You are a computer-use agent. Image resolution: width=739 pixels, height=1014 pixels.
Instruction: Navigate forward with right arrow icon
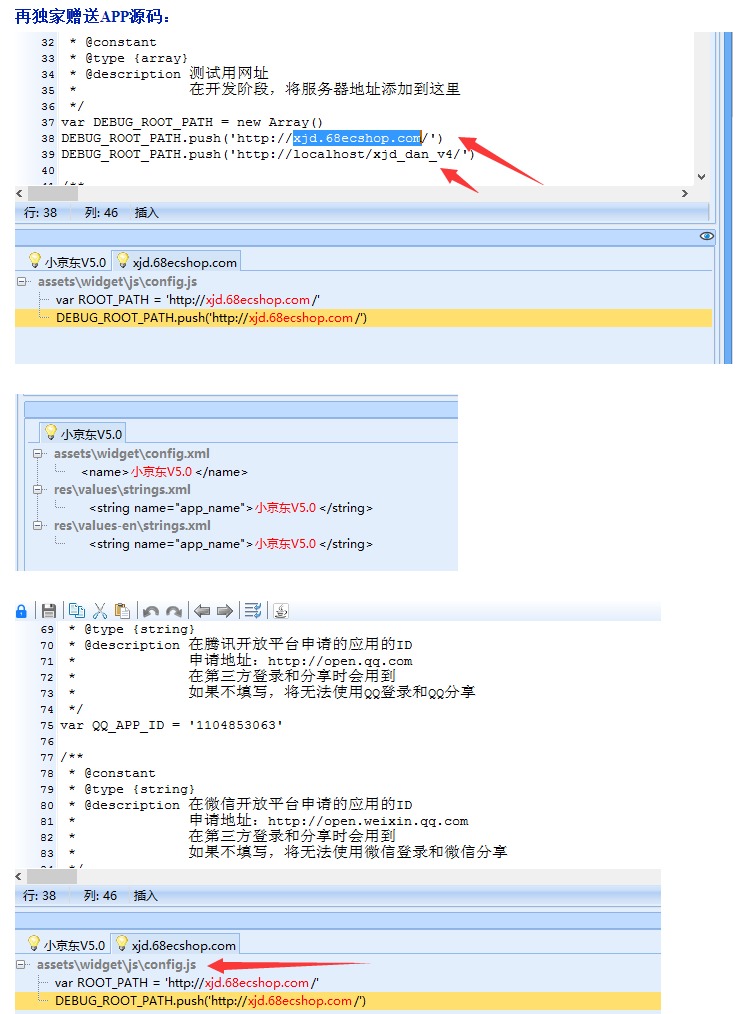pyautogui.click(x=225, y=611)
